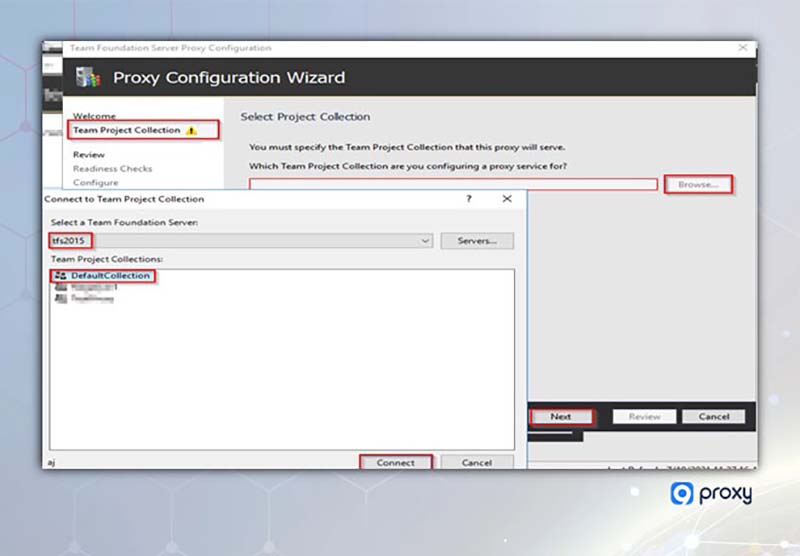Select the Review step in the sidebar
The width and height of the screenshot is (800, 556).
[x=89, y=155]
